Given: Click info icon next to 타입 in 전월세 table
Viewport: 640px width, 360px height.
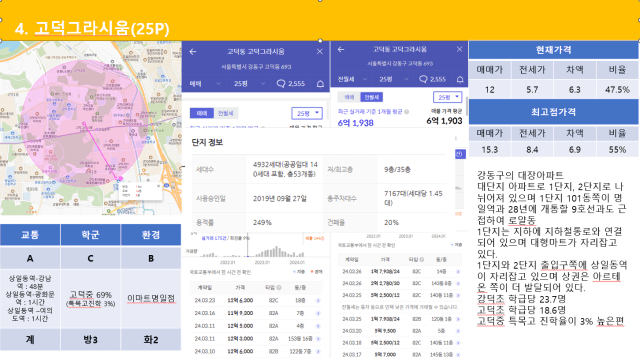Looking at the screenshot, I should pos(422,259).
